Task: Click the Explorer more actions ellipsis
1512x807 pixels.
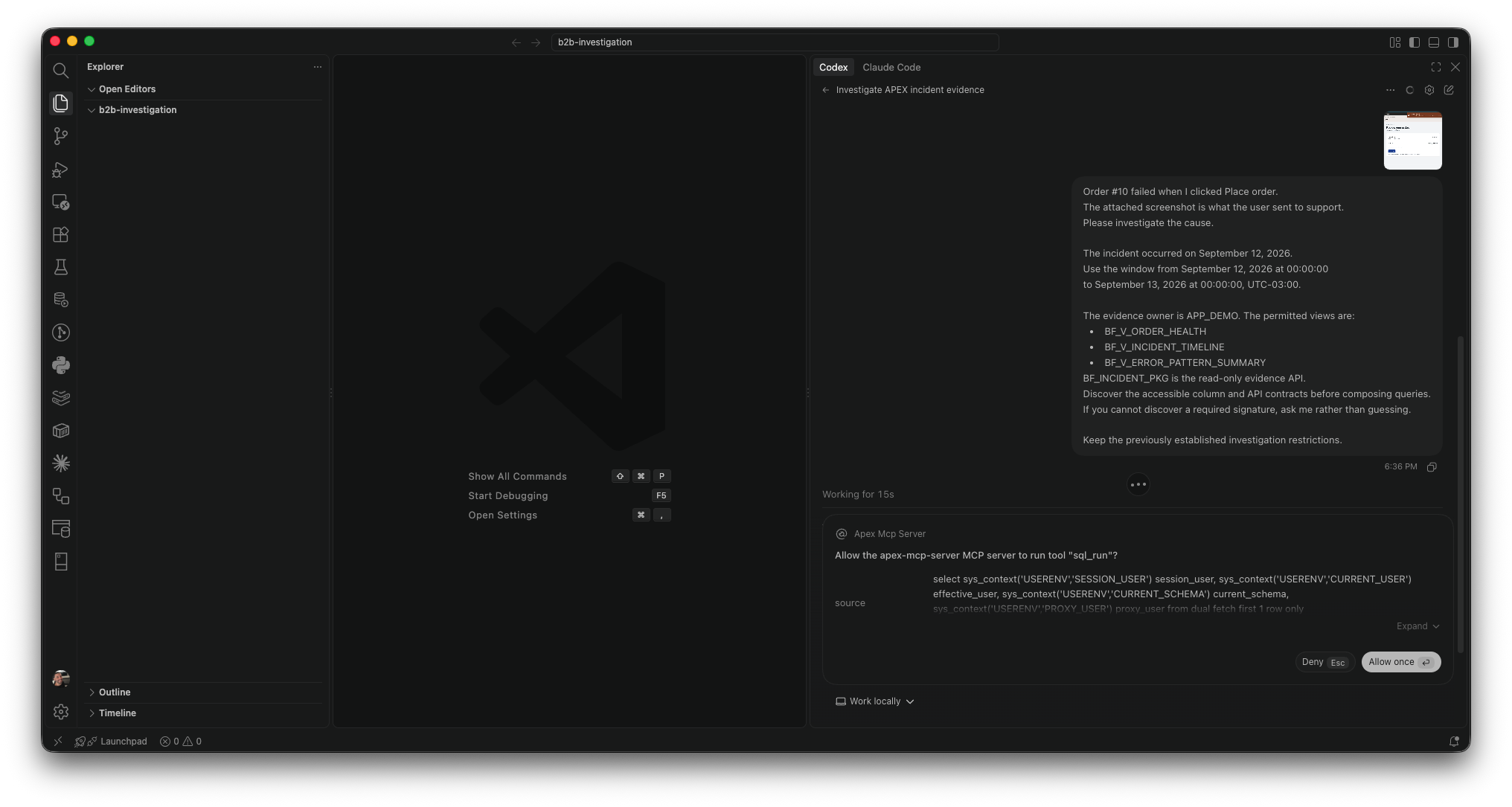Action: click(318, 67)
